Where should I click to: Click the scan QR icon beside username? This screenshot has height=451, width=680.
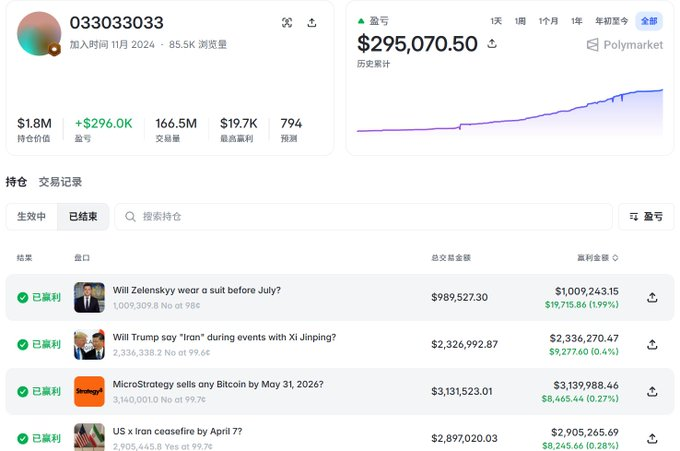pyautogui.click(x=287, y=23)
